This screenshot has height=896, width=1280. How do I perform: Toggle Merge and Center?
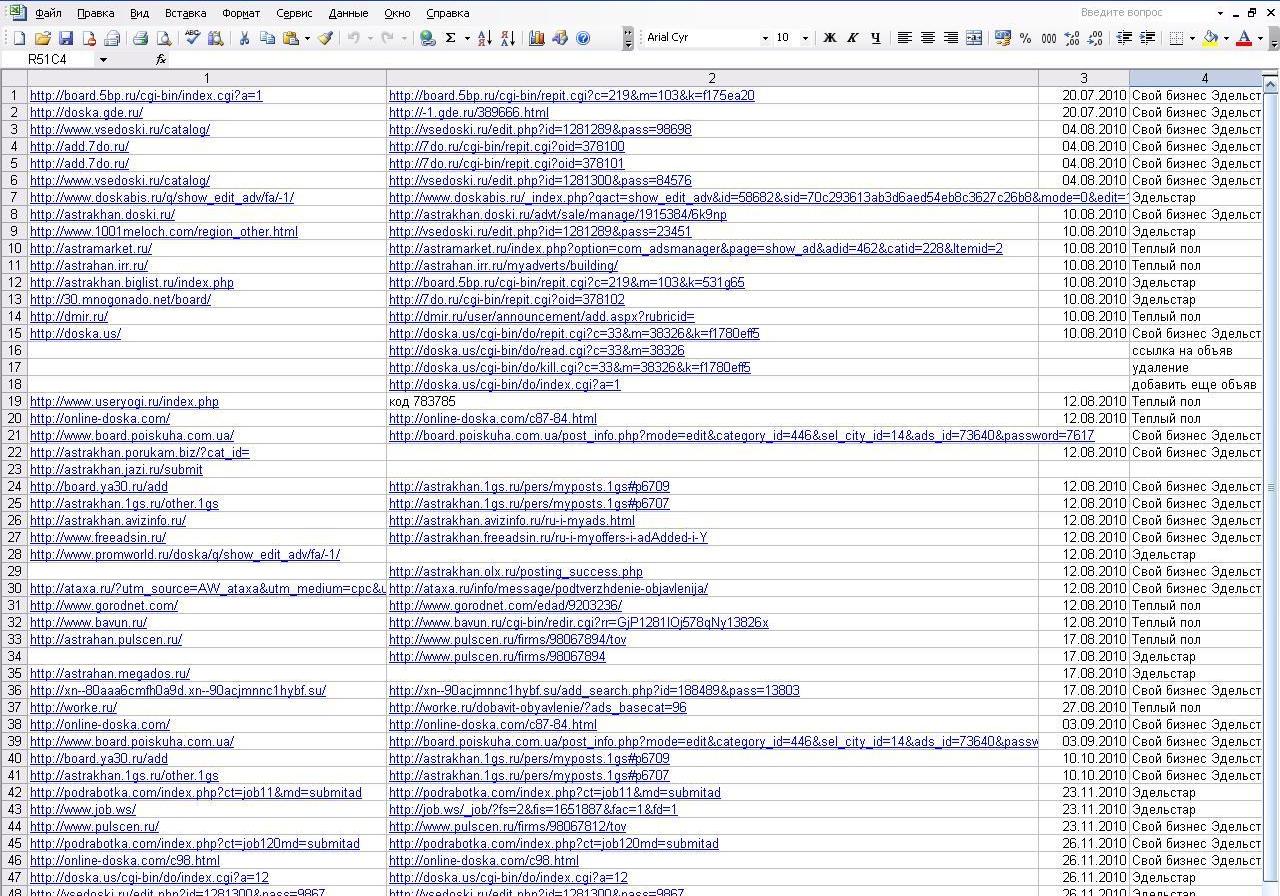point(973,38)
